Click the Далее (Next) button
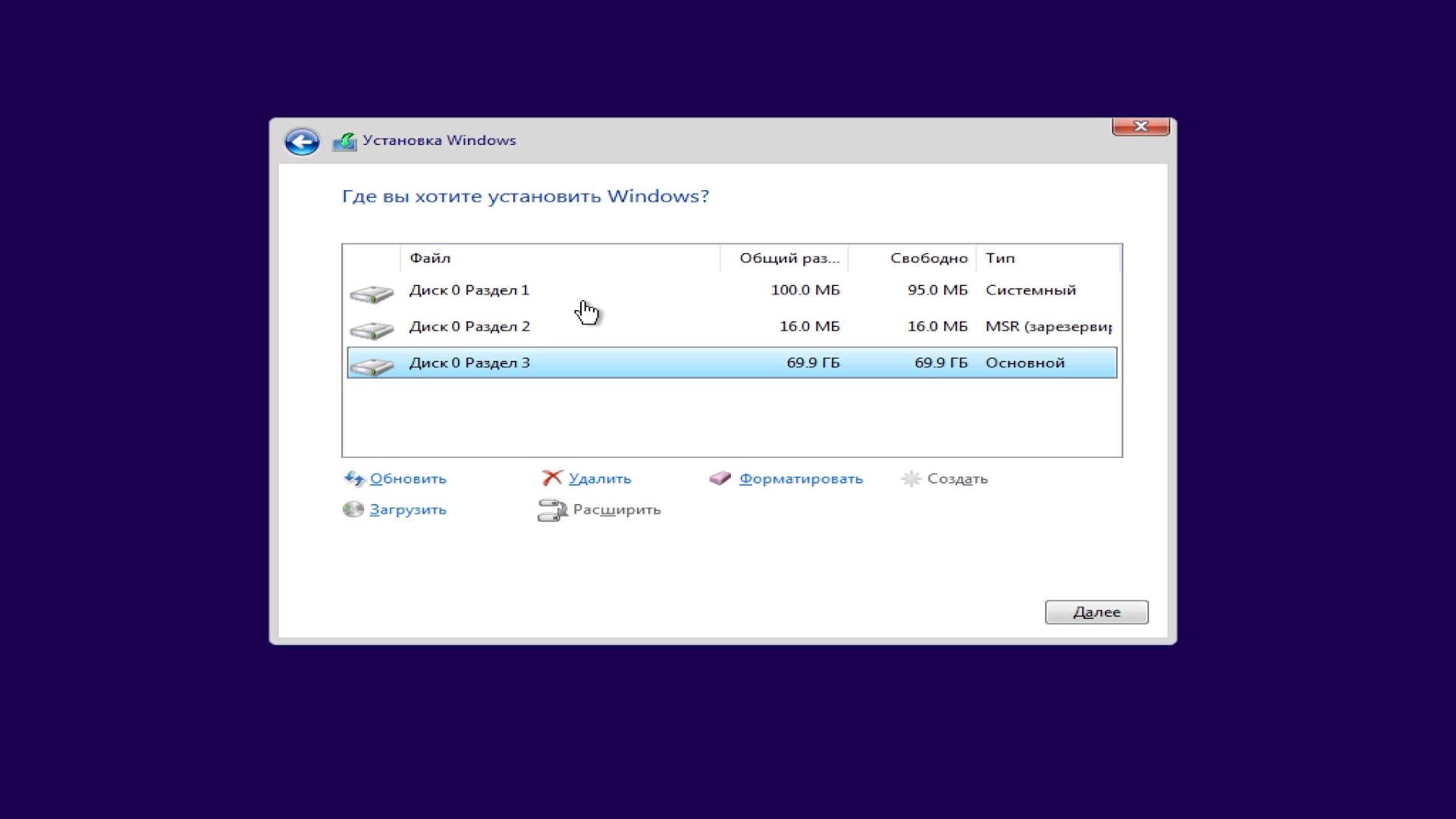 coord(1097,612)
